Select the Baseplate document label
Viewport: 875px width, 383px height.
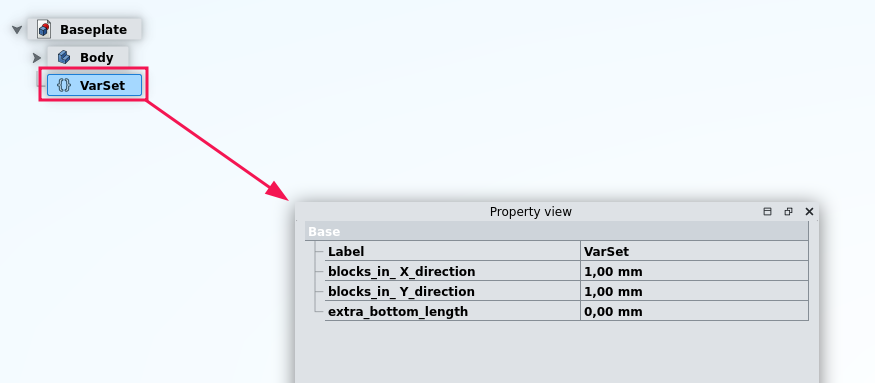point(93,30)
